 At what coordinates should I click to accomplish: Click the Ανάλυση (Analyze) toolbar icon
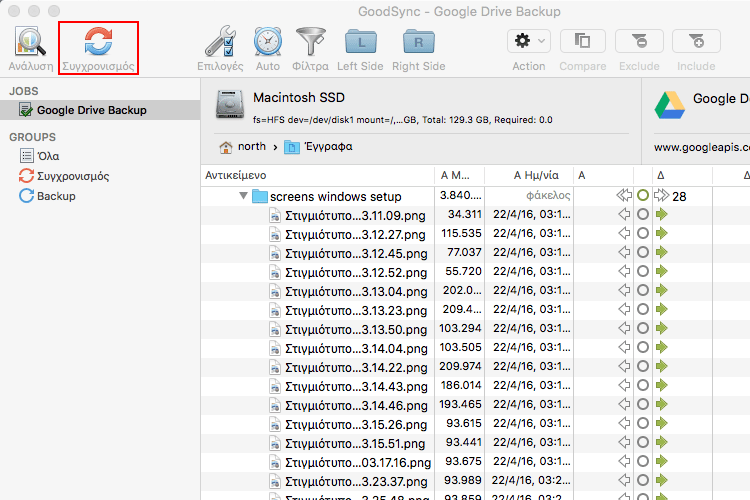click(x=31, y=42)
